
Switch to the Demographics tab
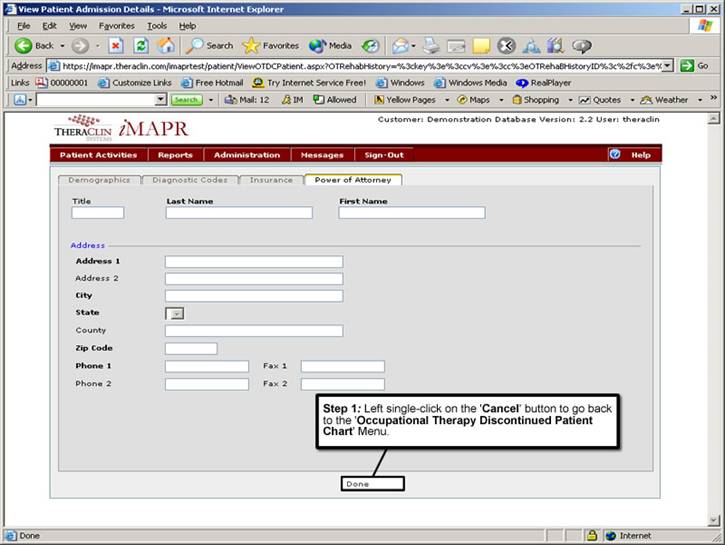(99, 180)
